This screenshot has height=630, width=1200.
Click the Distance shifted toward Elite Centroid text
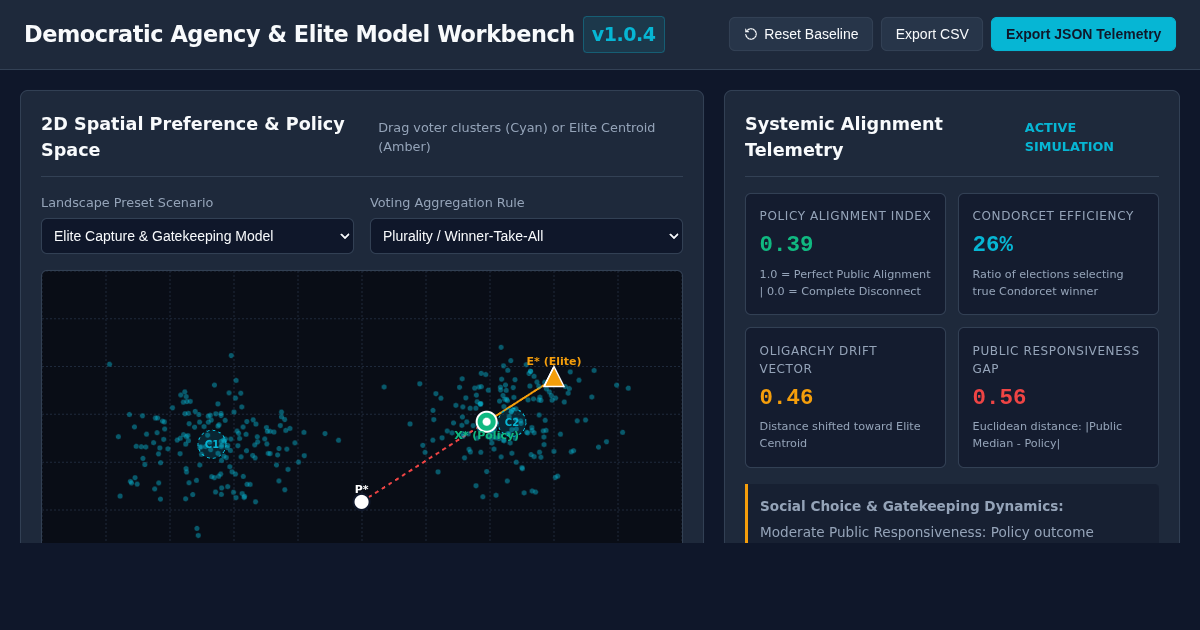click(x=840, y=435)
